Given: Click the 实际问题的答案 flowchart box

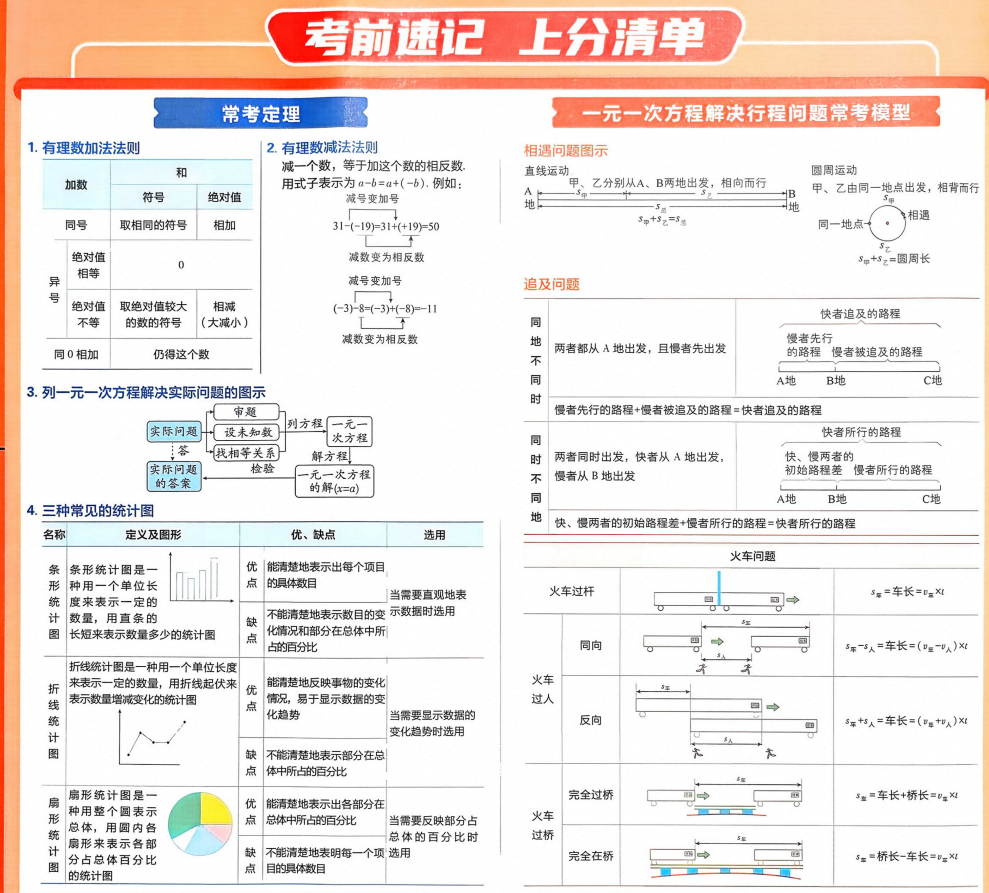Looking at the screenshot, I should pos(174,476).
